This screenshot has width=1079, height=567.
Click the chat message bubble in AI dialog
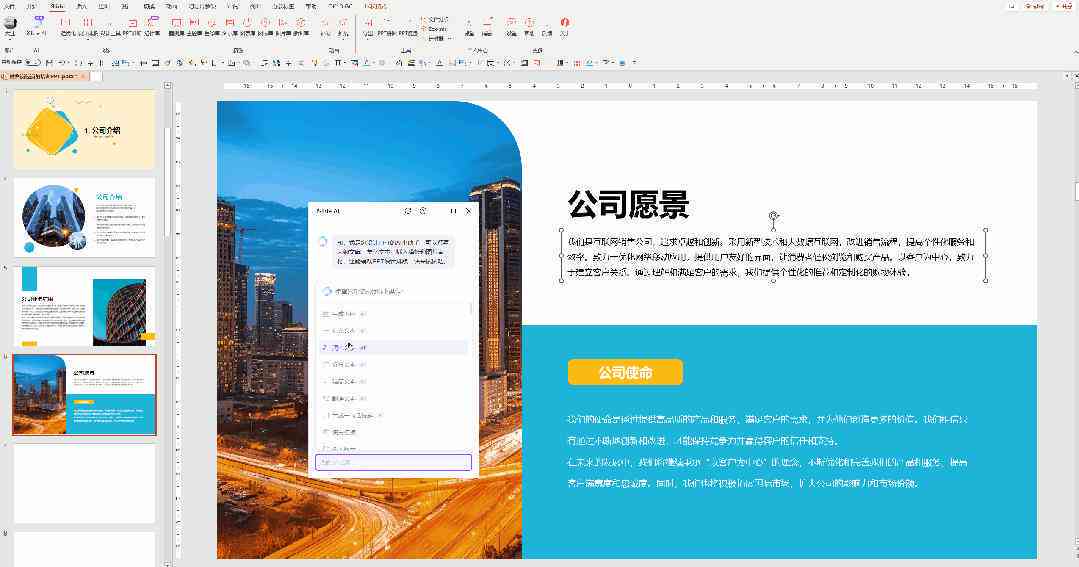click(x=392, y=252)
